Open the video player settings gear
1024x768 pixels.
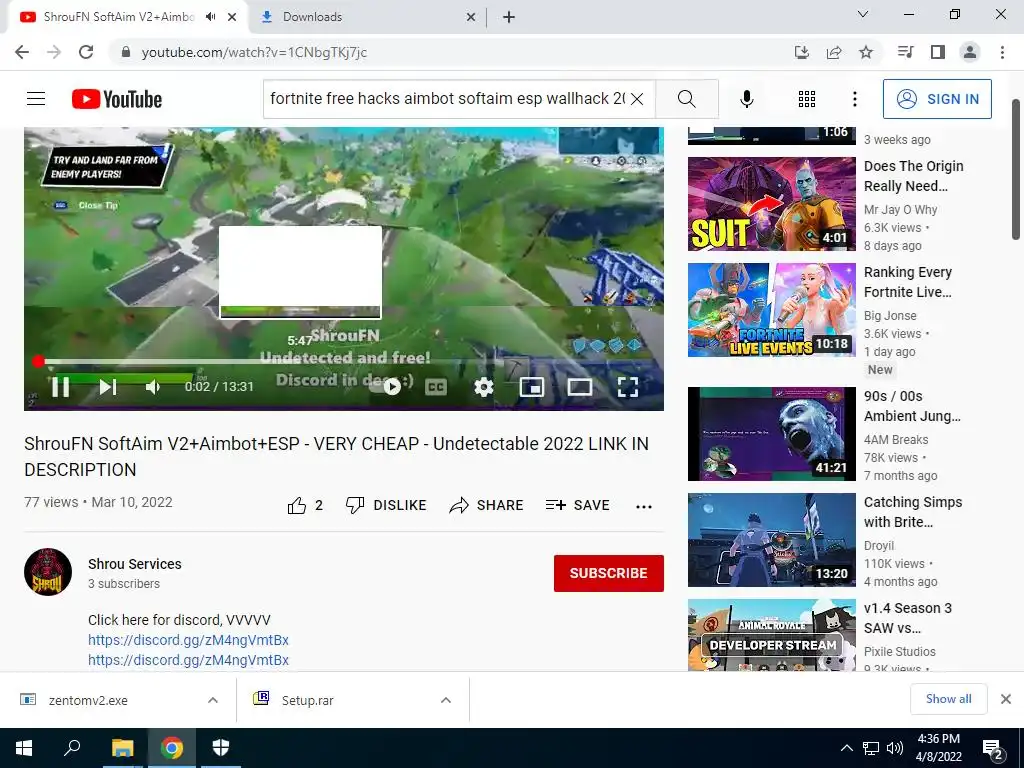click(483, 387)
